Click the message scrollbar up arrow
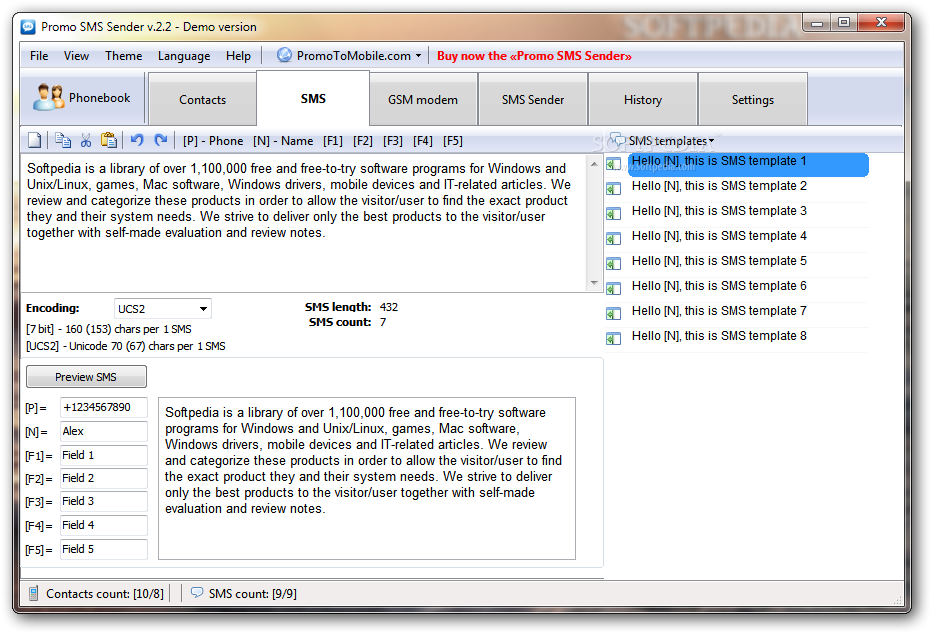 coord(594,163)
